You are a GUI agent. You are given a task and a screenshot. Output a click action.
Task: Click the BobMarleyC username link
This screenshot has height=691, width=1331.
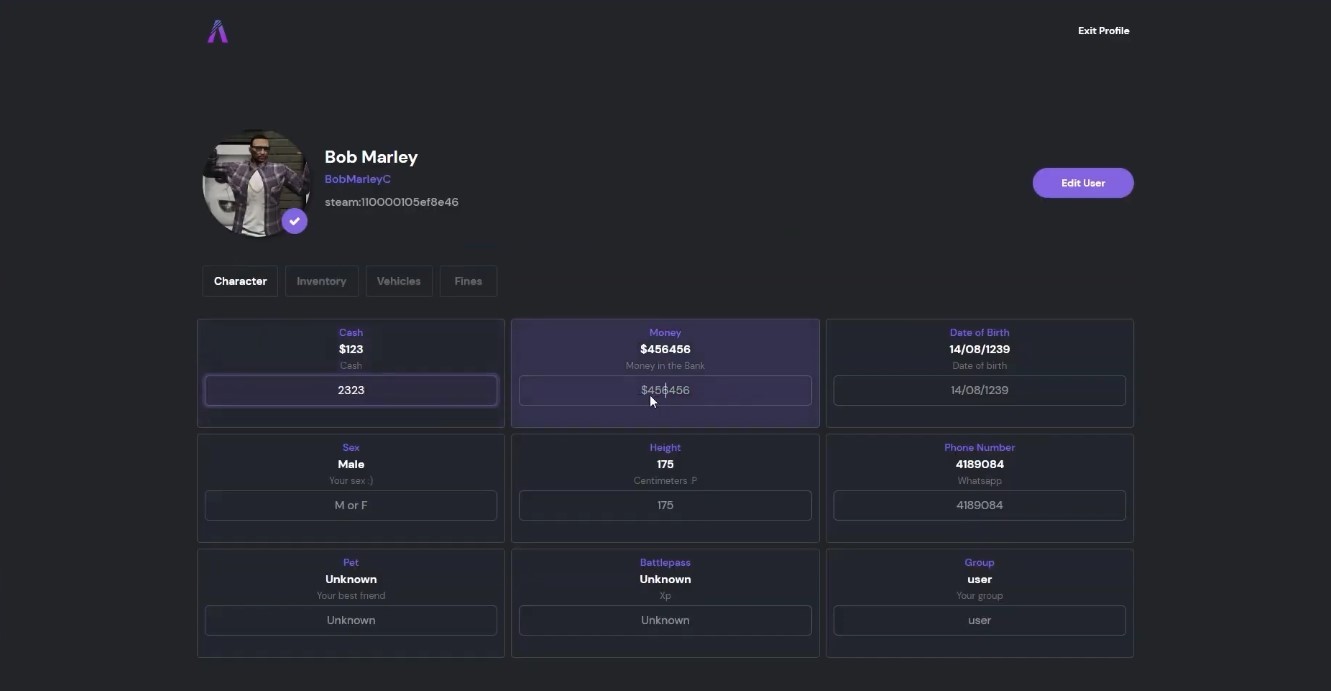[x=357, y=179]
